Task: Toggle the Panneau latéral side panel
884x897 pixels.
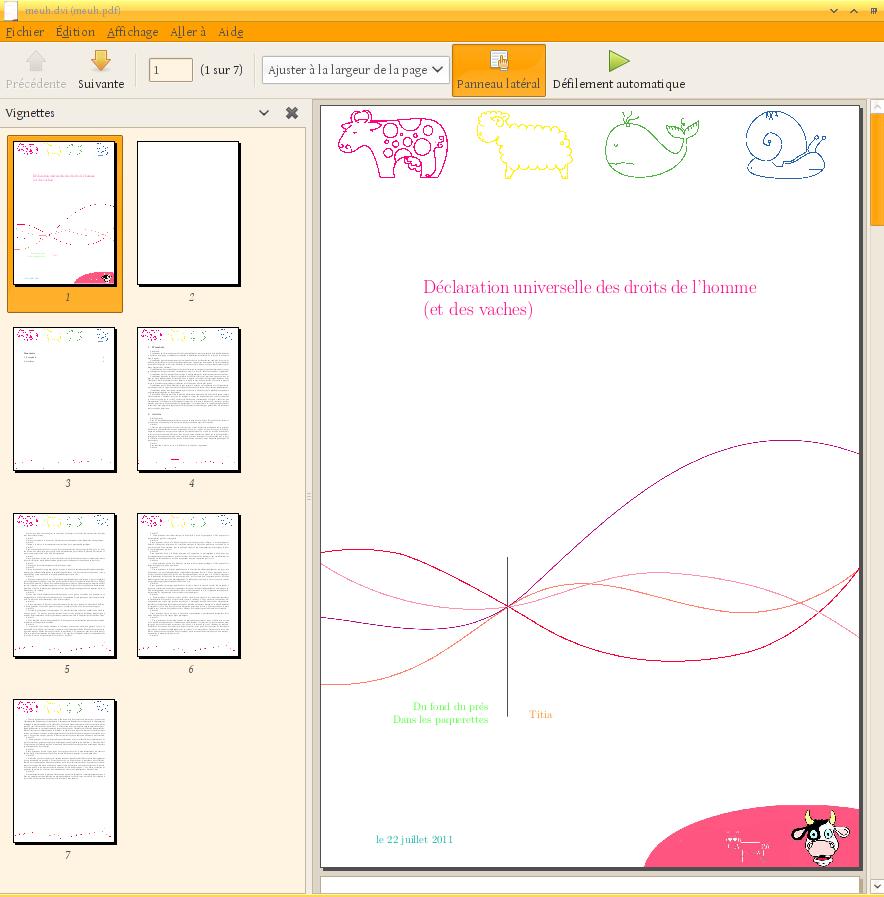Action: click(498, 70)
